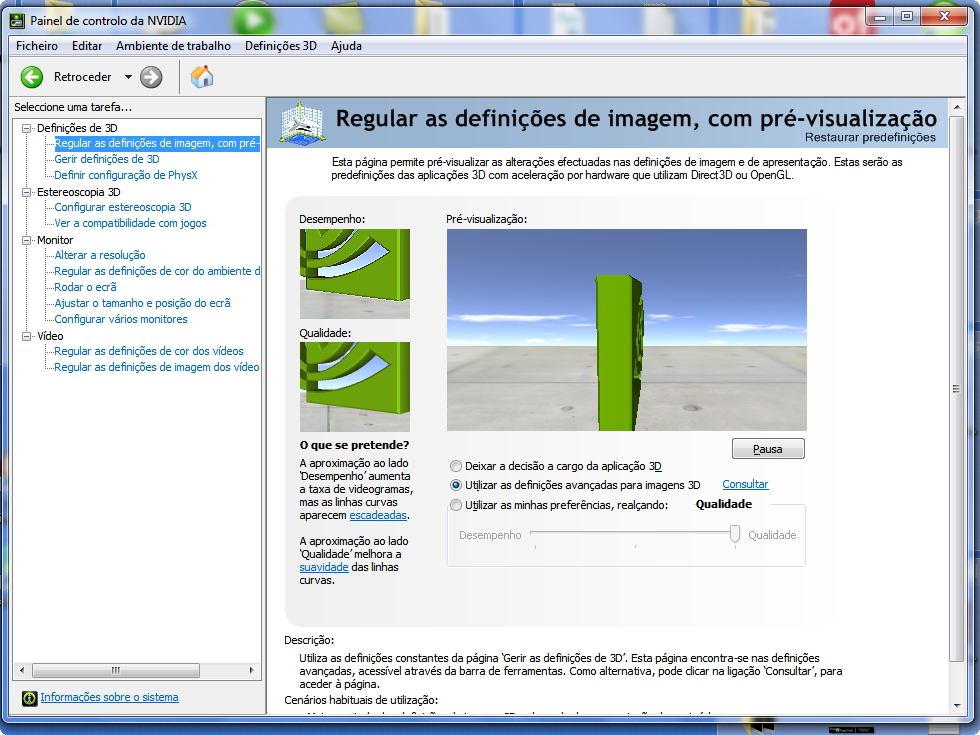Select 'Definir configuração de PhysX'
This screenshot has width=980, height=735.
[x=126, y=176]
